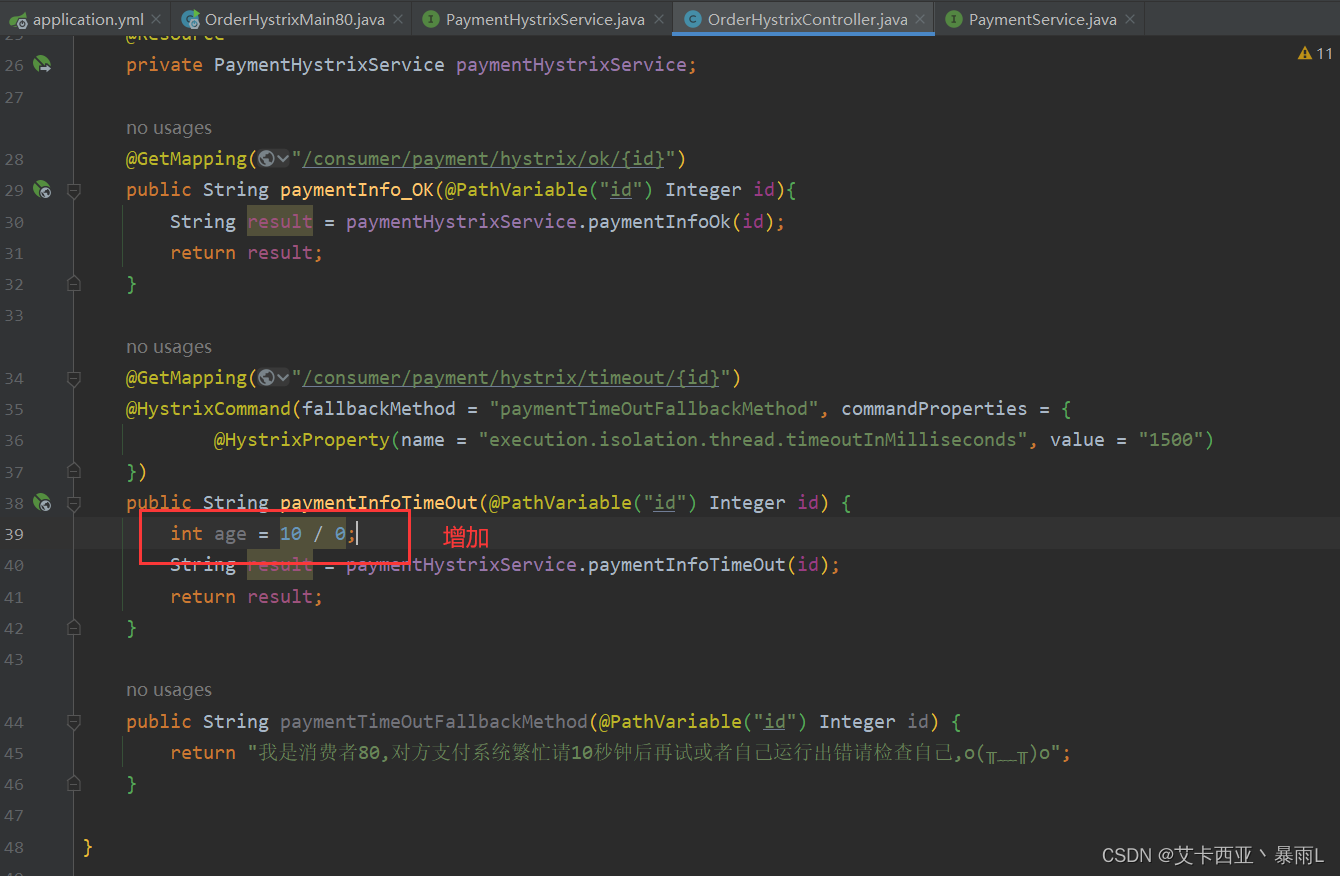Expand URL dropdown arrow in the ok GetMapping
1340x876 pixels.
tap(283, 158)
